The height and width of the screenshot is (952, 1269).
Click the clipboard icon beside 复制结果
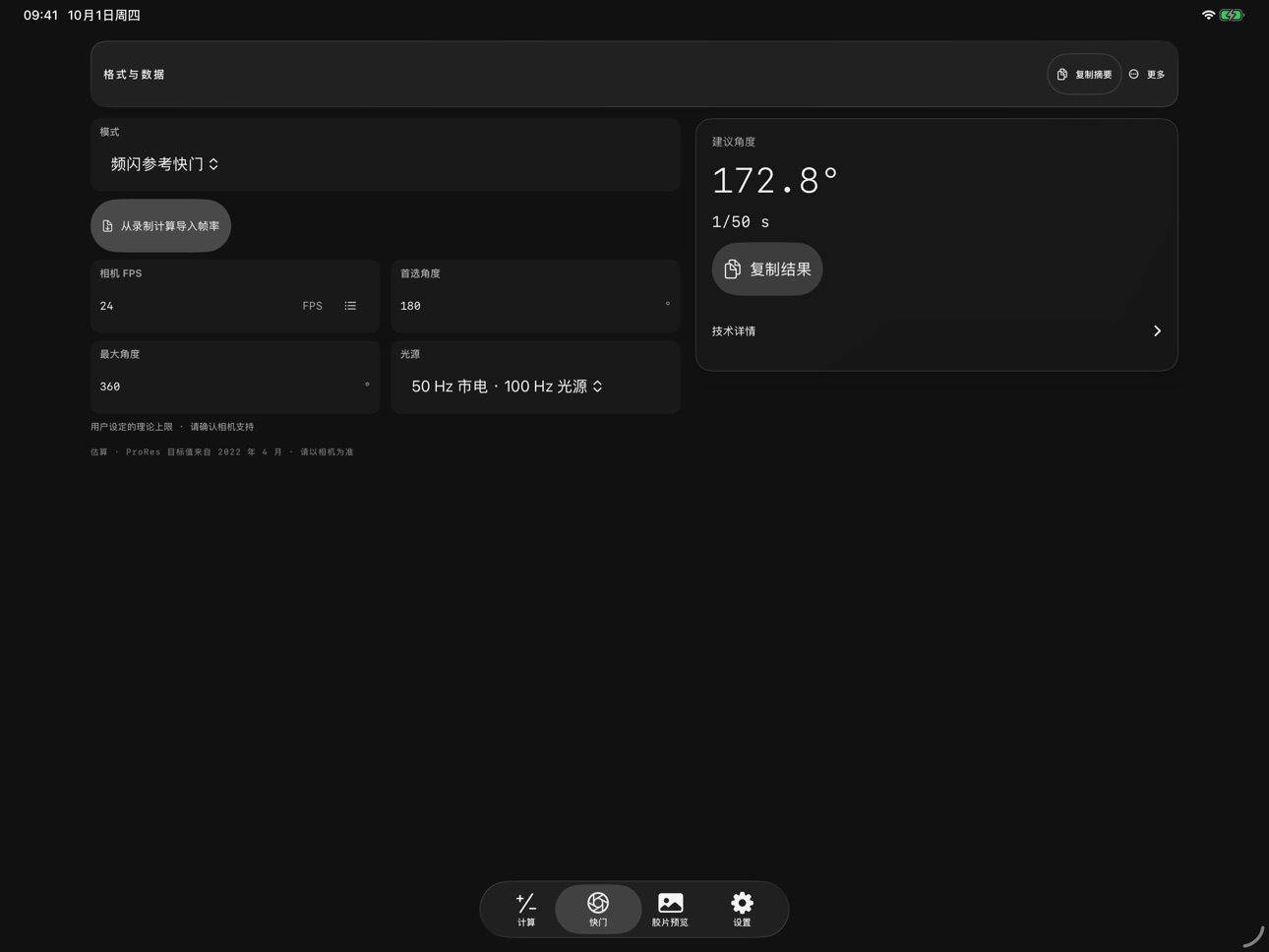click(x=732, y=269)
